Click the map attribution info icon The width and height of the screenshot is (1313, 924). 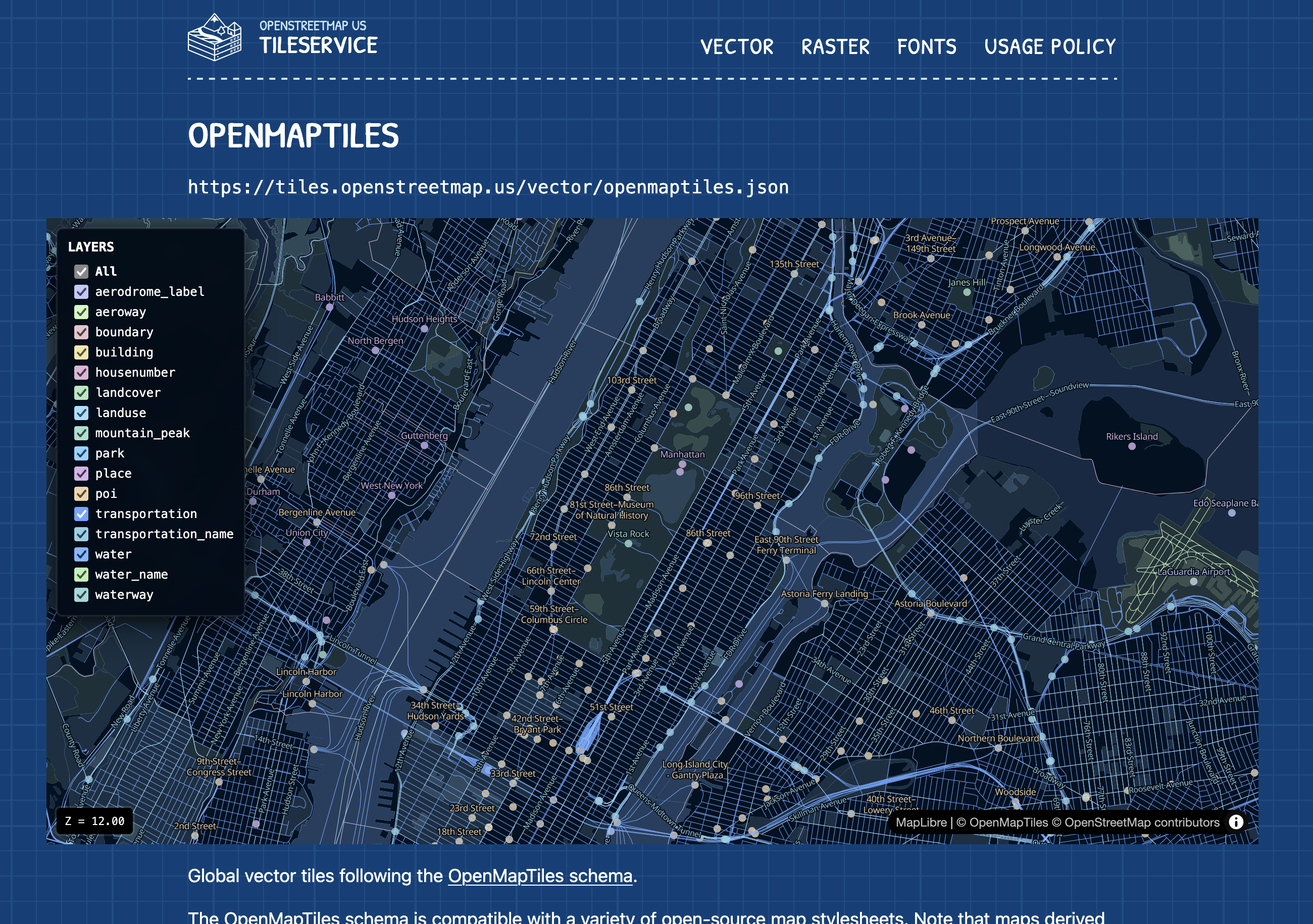coord(1236,822)
